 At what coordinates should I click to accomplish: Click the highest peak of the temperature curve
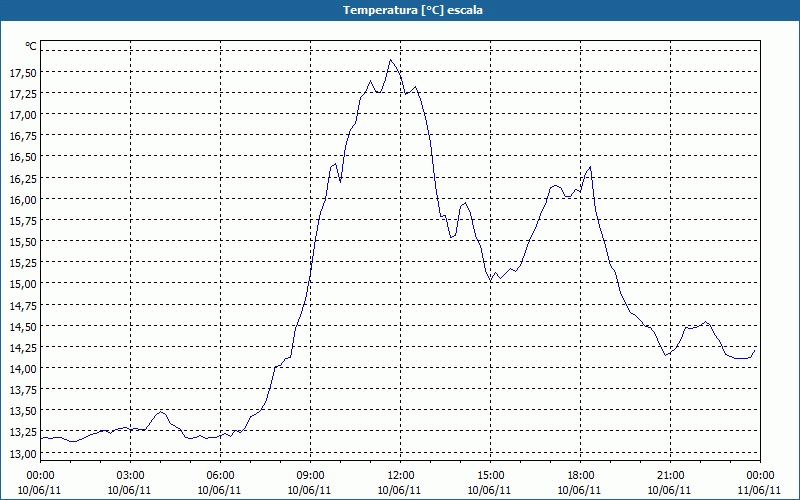point(391,59)
